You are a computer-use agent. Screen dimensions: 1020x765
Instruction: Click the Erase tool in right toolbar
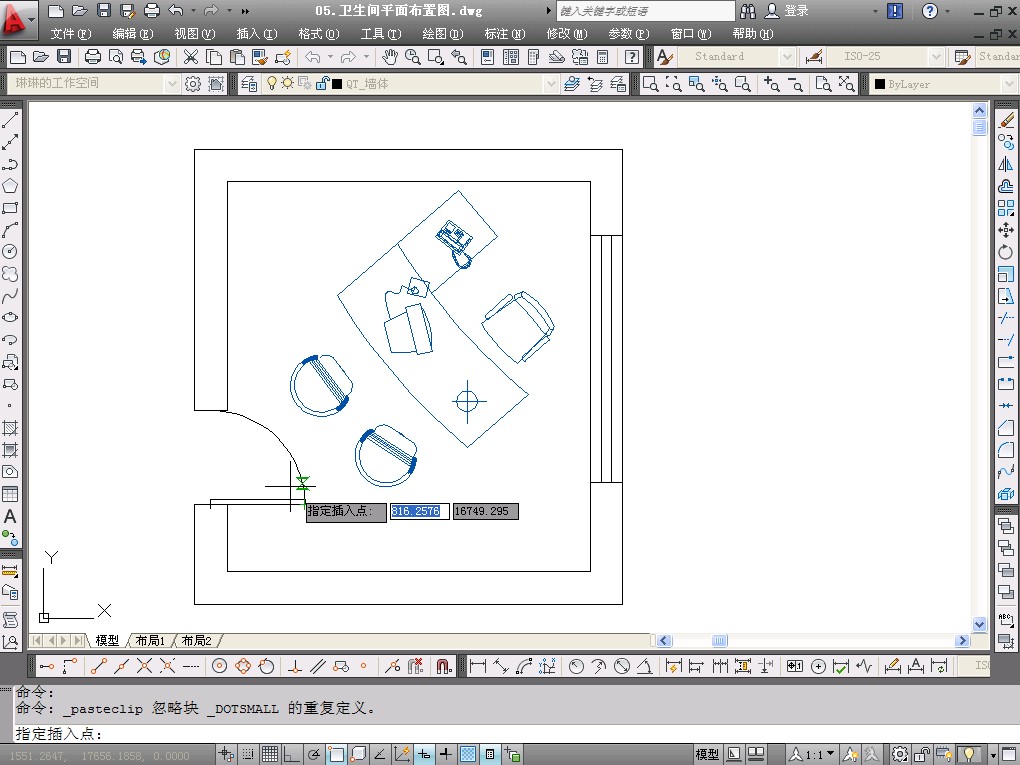[x=1006, y=120]
